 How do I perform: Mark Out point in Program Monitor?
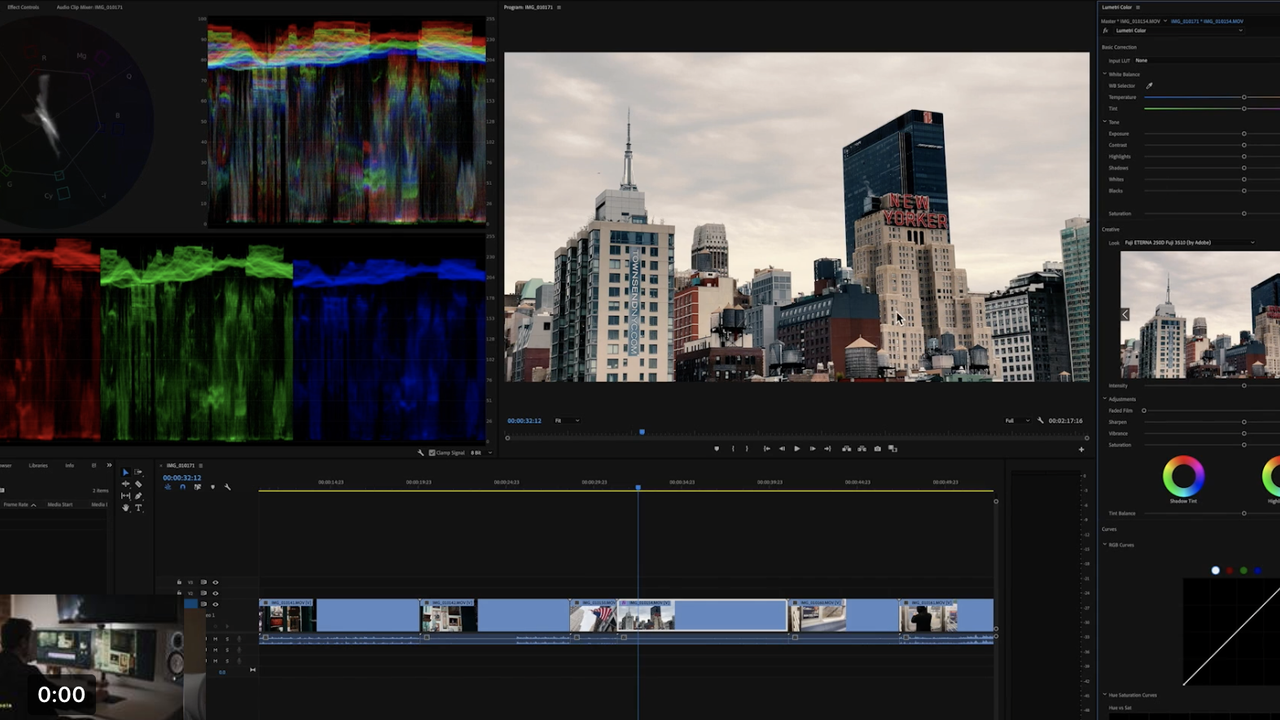[x=747, y=449]
